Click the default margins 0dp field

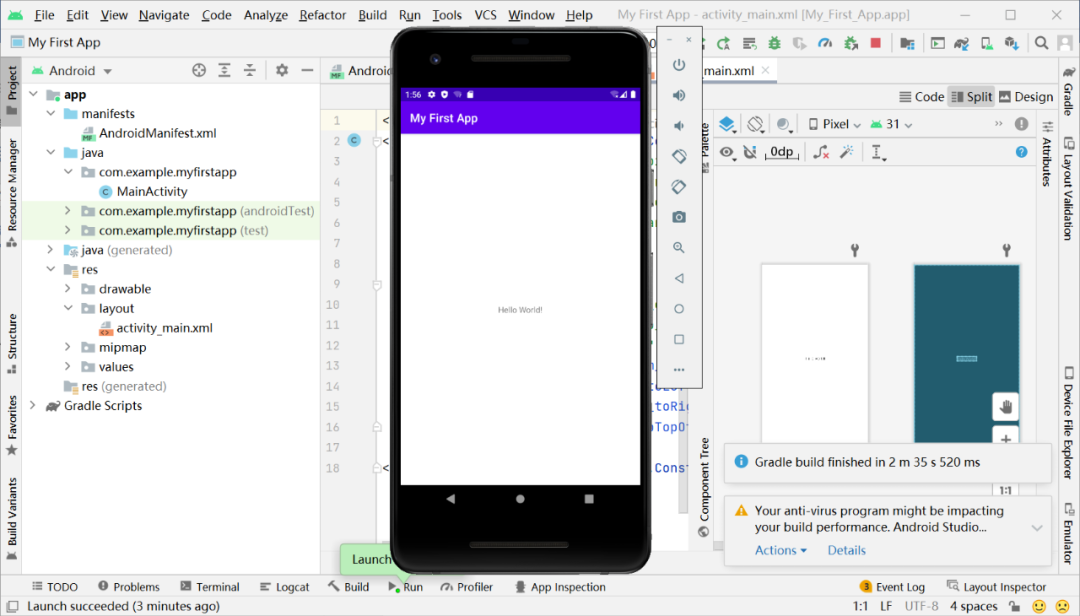click(782, 152)
